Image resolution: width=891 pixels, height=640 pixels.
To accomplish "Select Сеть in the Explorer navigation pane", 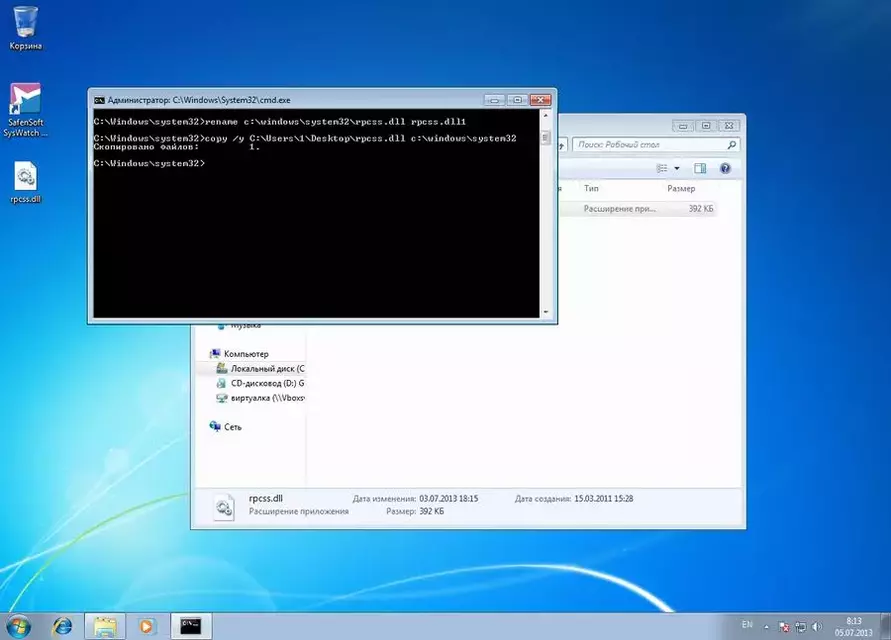I will point(232,427).
